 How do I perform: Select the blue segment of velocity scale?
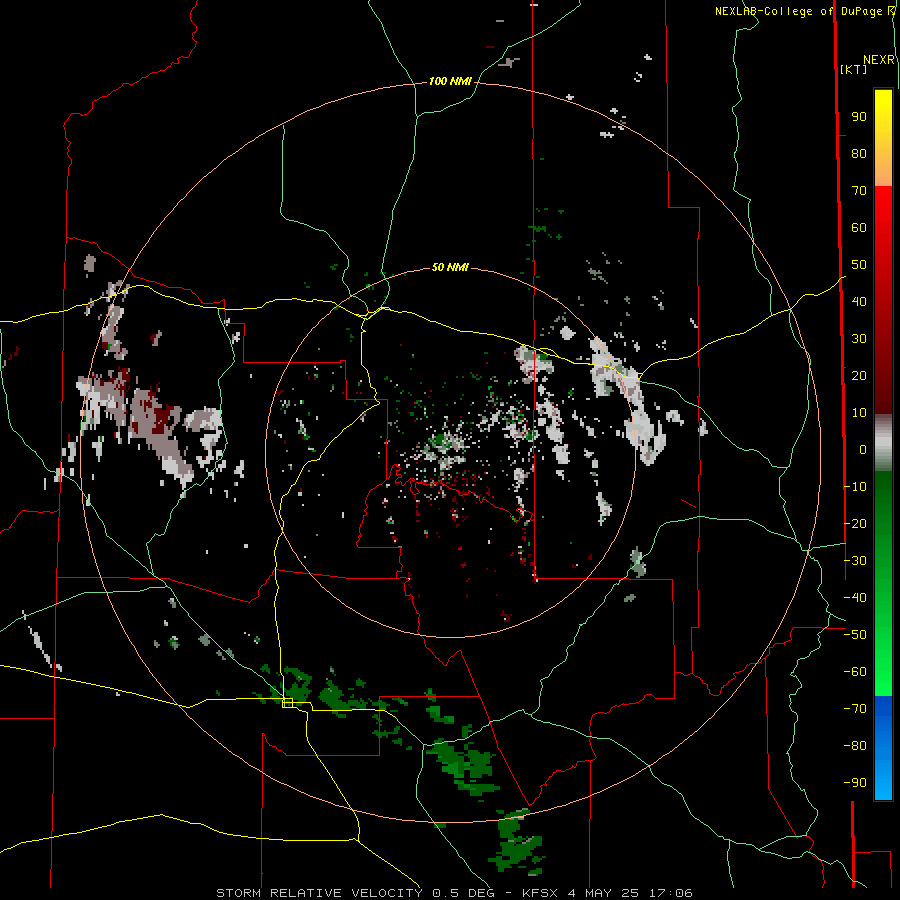pos(883,748)
